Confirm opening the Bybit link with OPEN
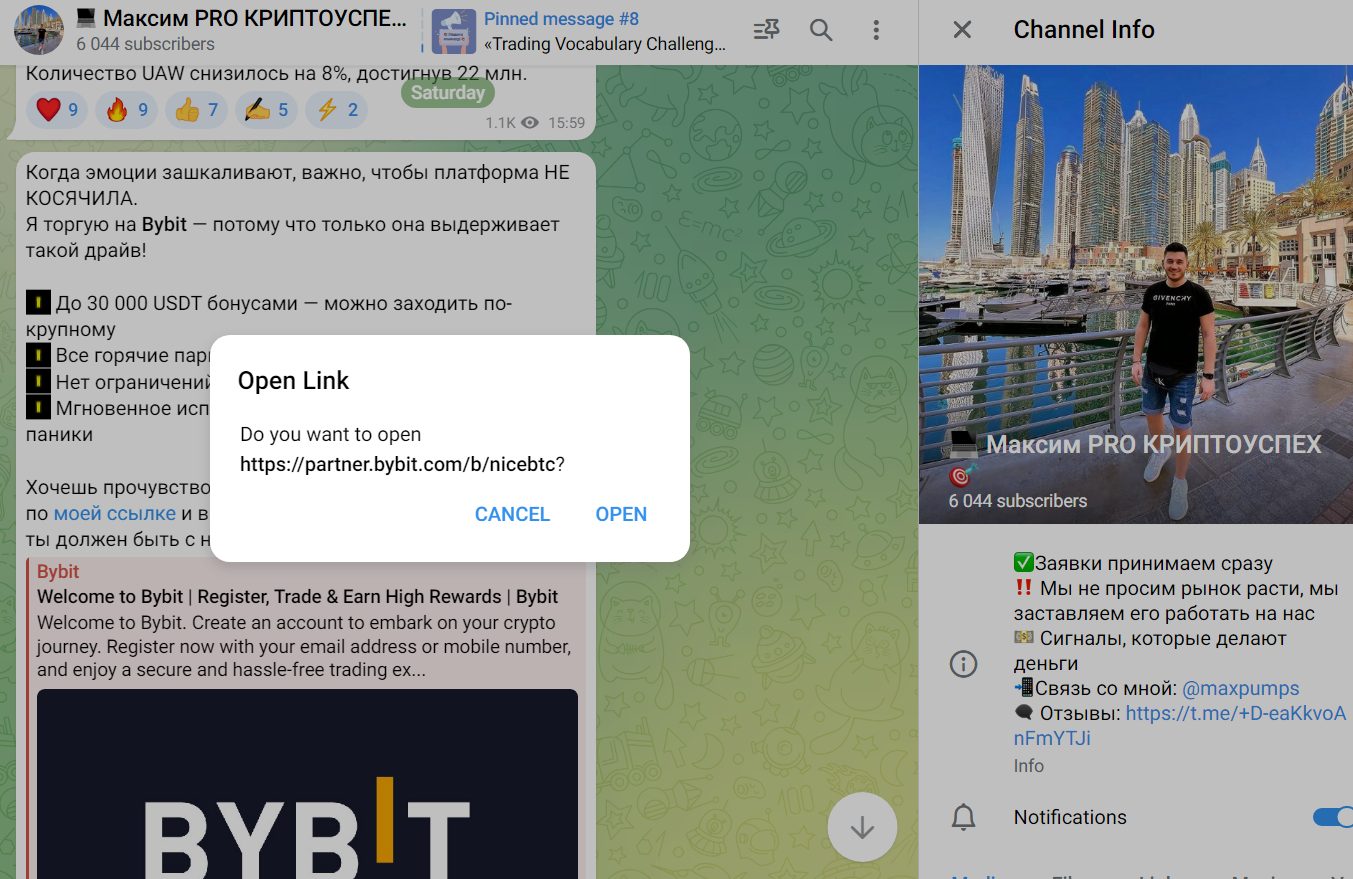 [x=621, y=514]
